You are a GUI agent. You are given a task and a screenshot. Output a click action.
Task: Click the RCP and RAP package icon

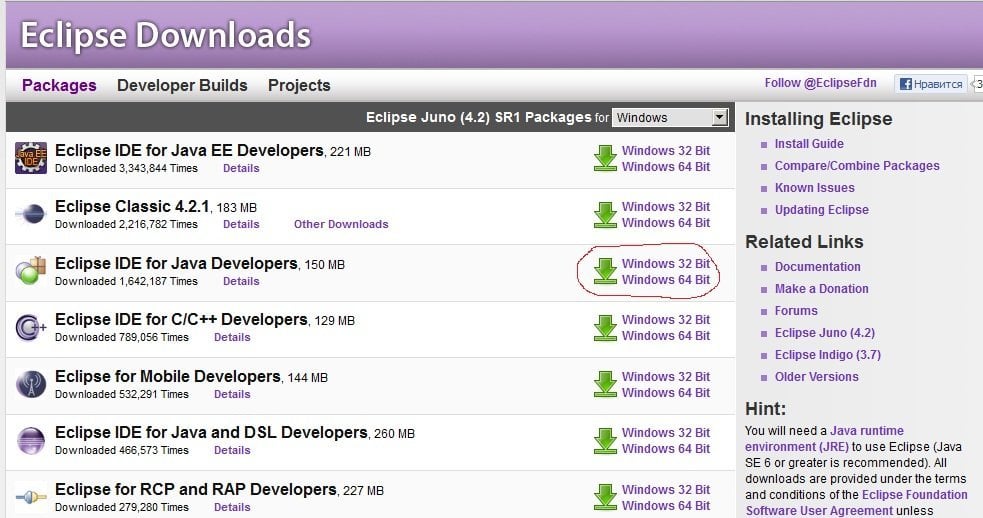[x=31, y=497]
